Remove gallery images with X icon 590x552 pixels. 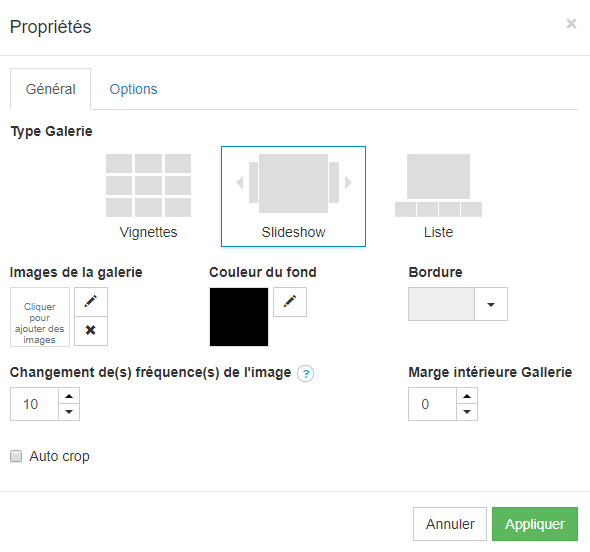pyautogui.click(x=91, y=331)
